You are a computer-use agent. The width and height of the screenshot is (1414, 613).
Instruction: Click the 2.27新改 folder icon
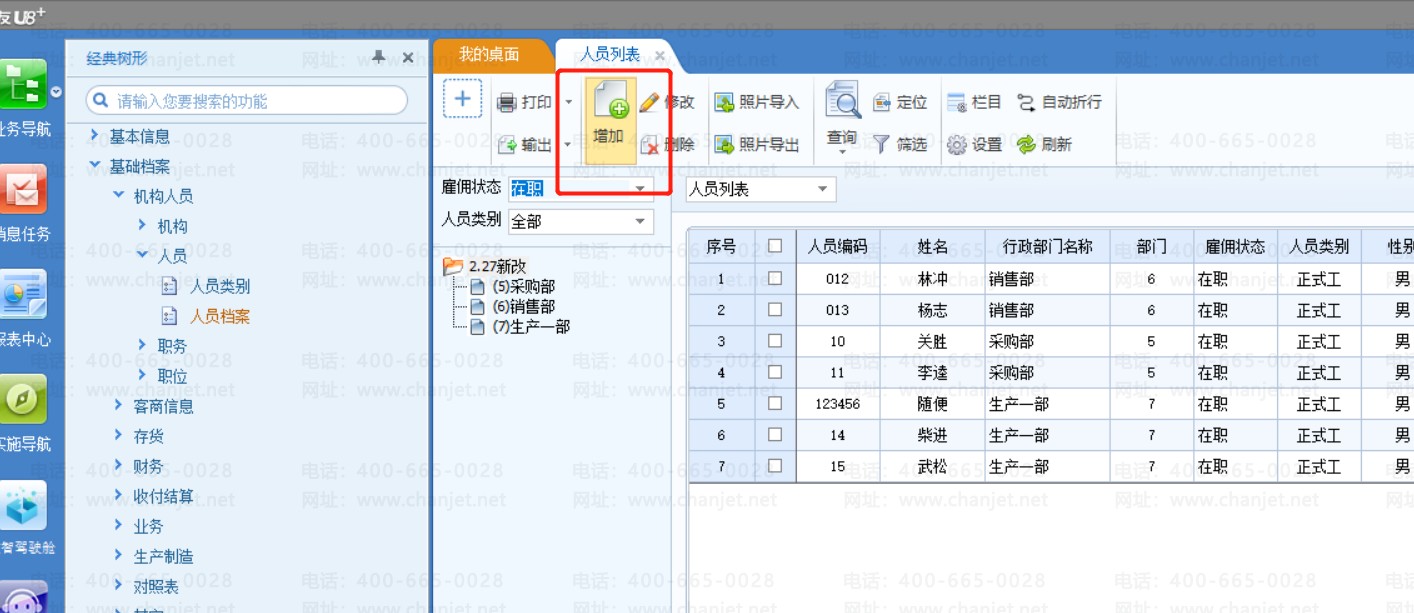pyautogui.click(x=453, y=266)
